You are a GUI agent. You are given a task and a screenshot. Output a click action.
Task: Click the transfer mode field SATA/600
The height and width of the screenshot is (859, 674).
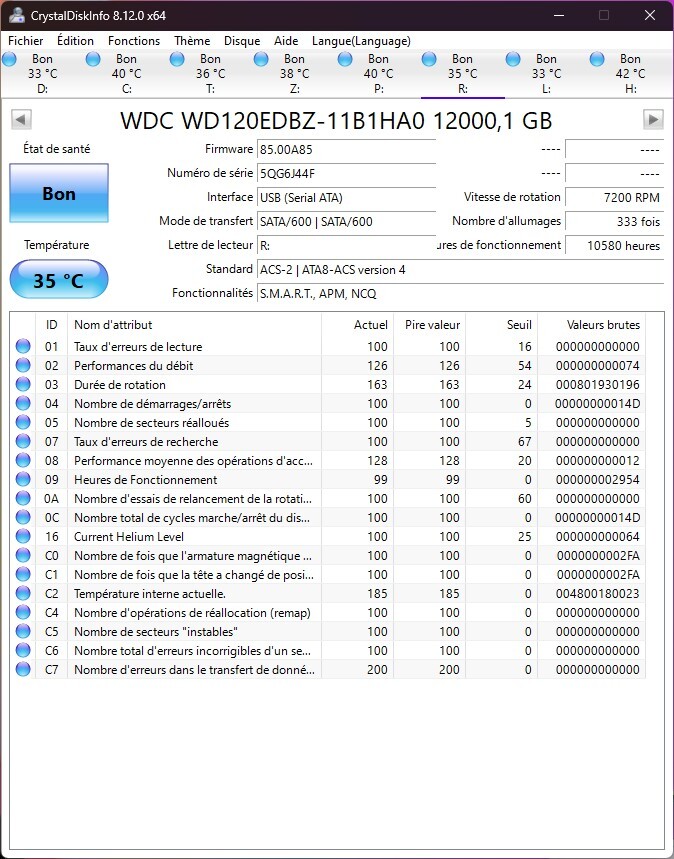346,222
